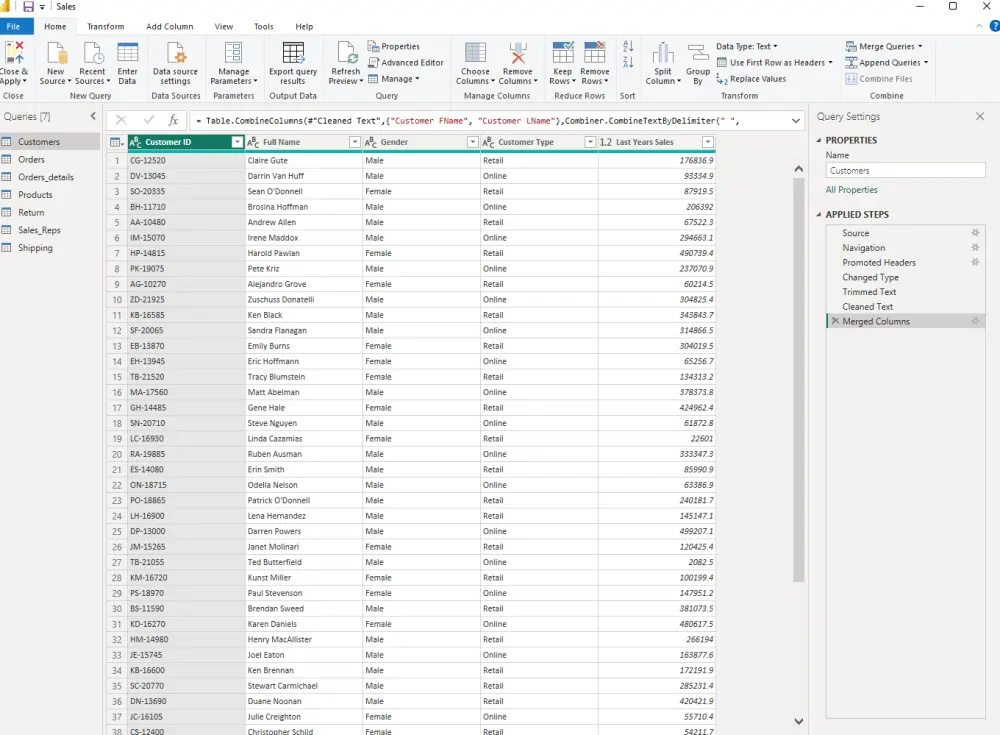Click Keep Rows icon
Viewport: 1000px width, 735px height.
(x=562, y=52)
